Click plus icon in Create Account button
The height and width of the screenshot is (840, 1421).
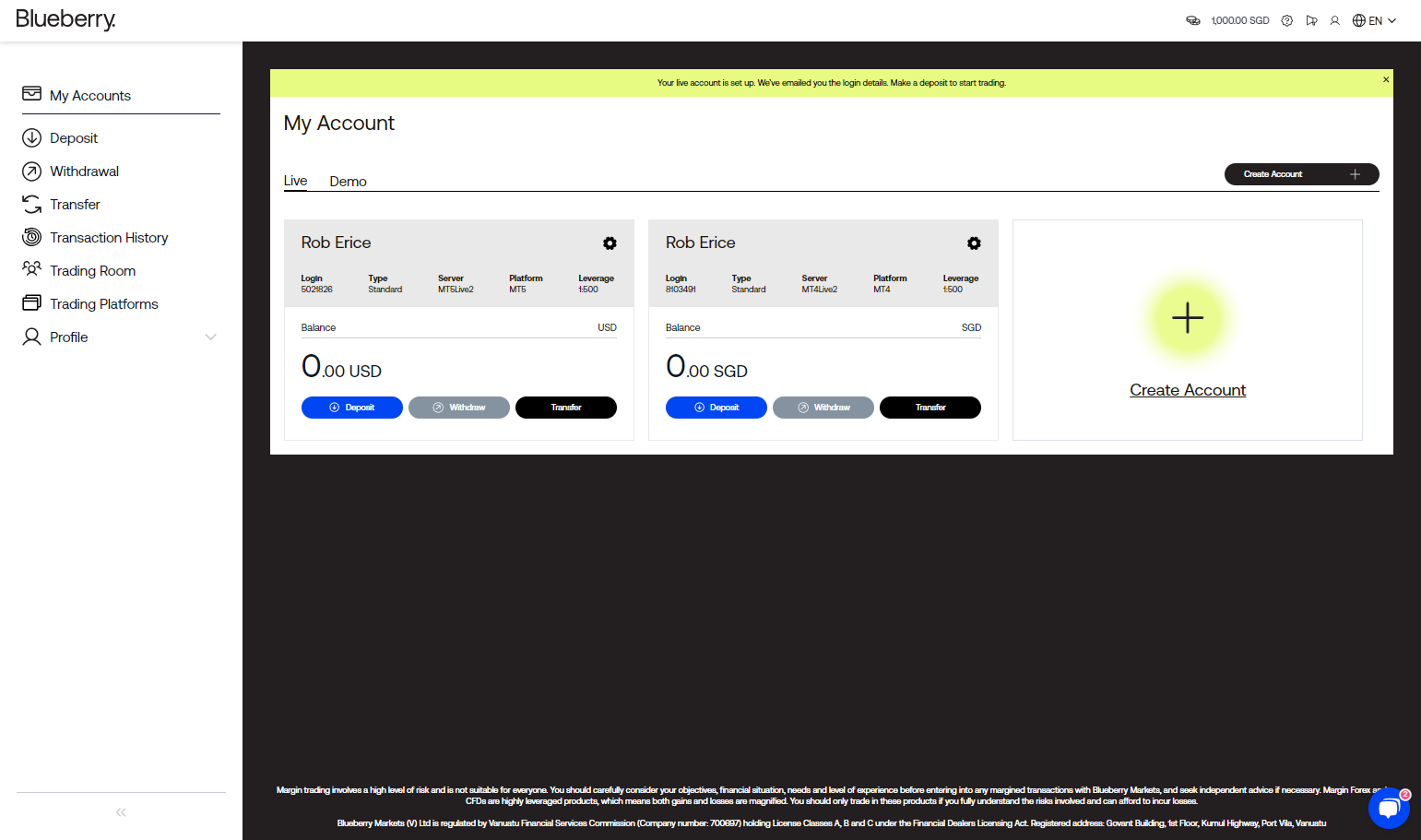(x=1355, y=174)
